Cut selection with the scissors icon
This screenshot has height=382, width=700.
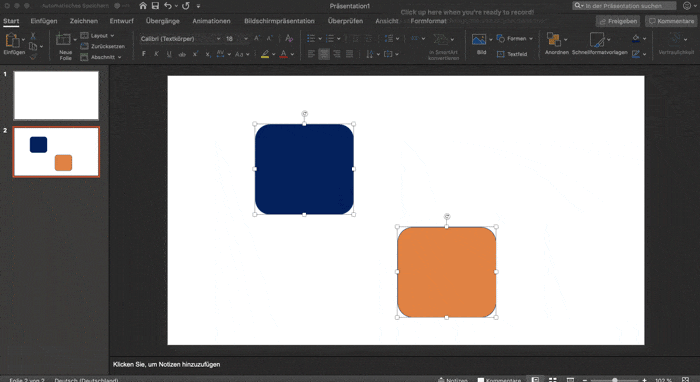[33, 36]
